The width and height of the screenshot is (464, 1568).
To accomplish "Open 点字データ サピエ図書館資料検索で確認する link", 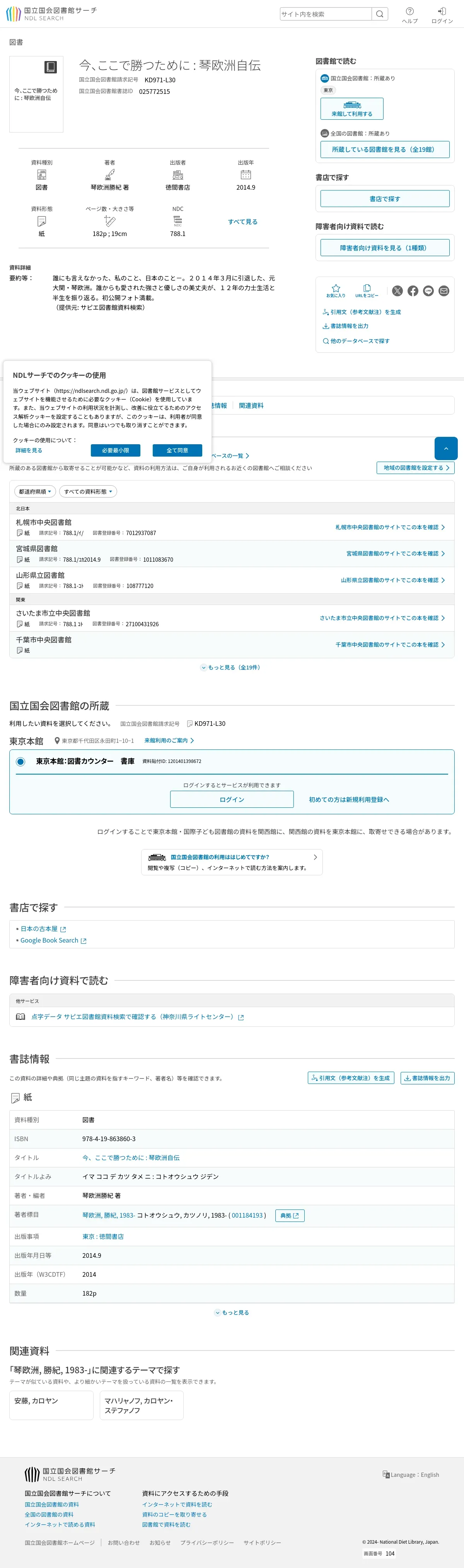I will point(138,1017).
